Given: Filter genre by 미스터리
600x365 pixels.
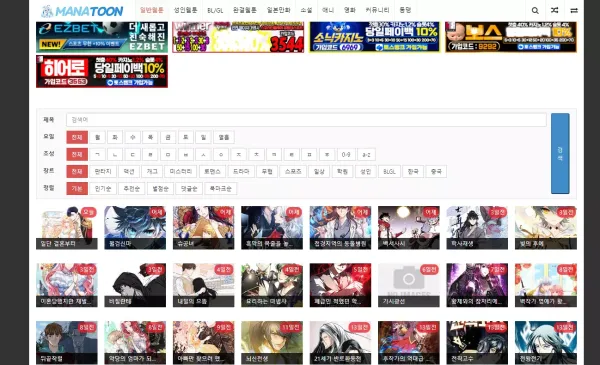Looking at the screenshot, I should pyautogui.click(x=181, y=171).
